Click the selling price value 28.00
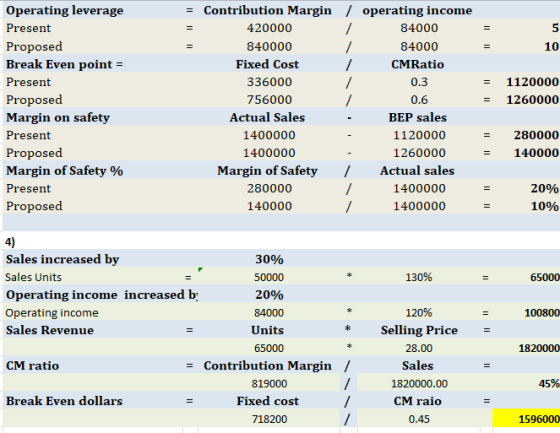Image resolution: width=560 pixels, height=433 pixels. click(419, 348)
